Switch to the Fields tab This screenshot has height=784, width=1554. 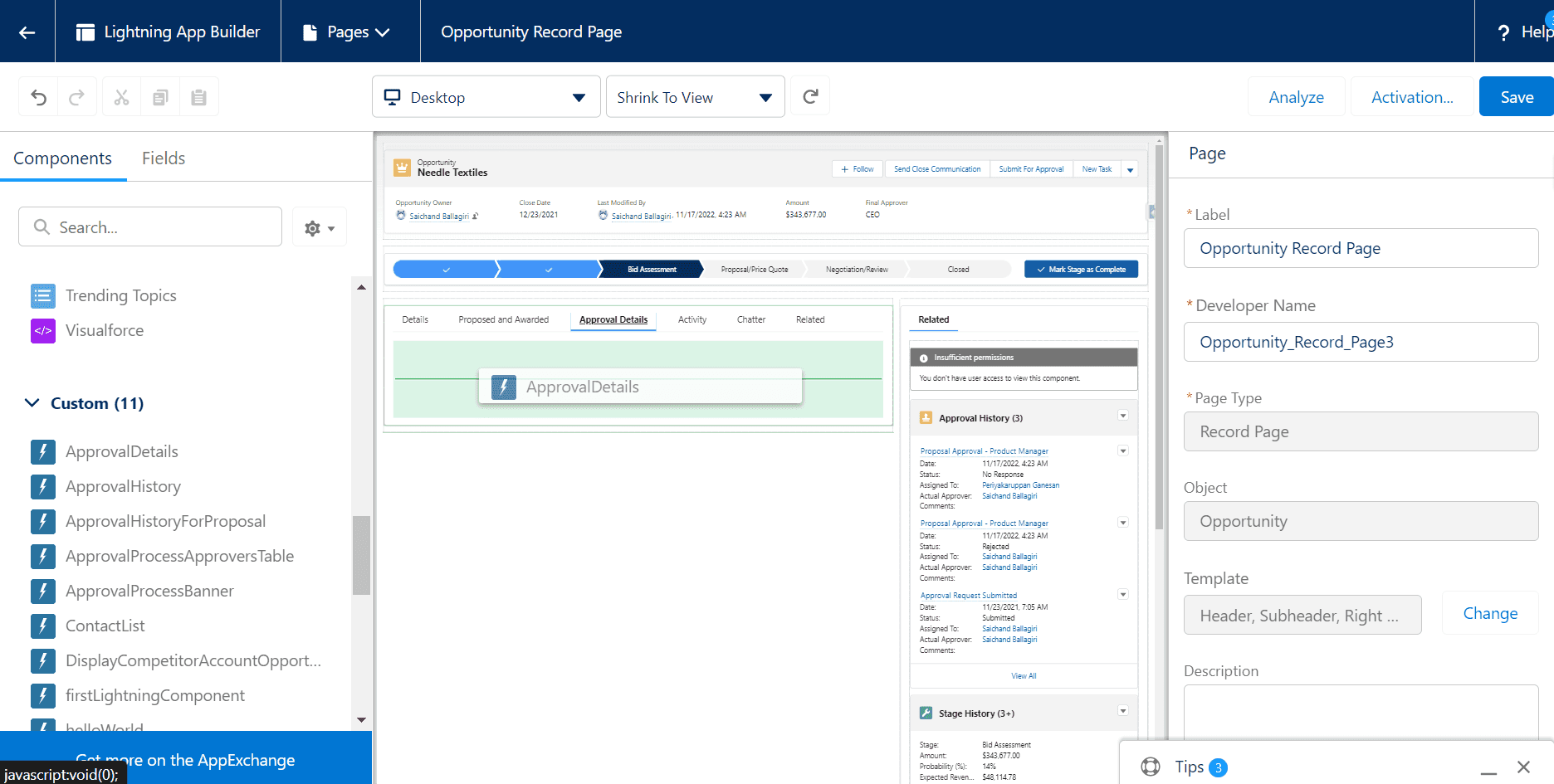coord(164,158)
